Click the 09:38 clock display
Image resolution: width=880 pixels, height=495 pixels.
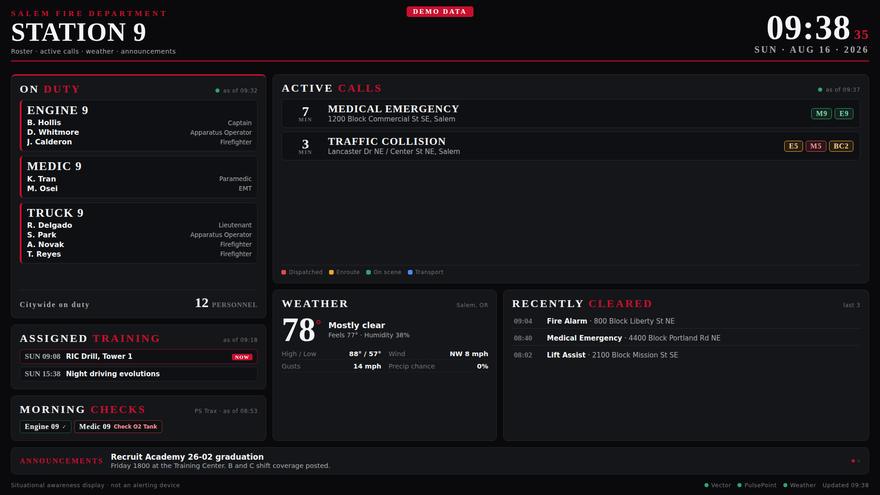808,28
